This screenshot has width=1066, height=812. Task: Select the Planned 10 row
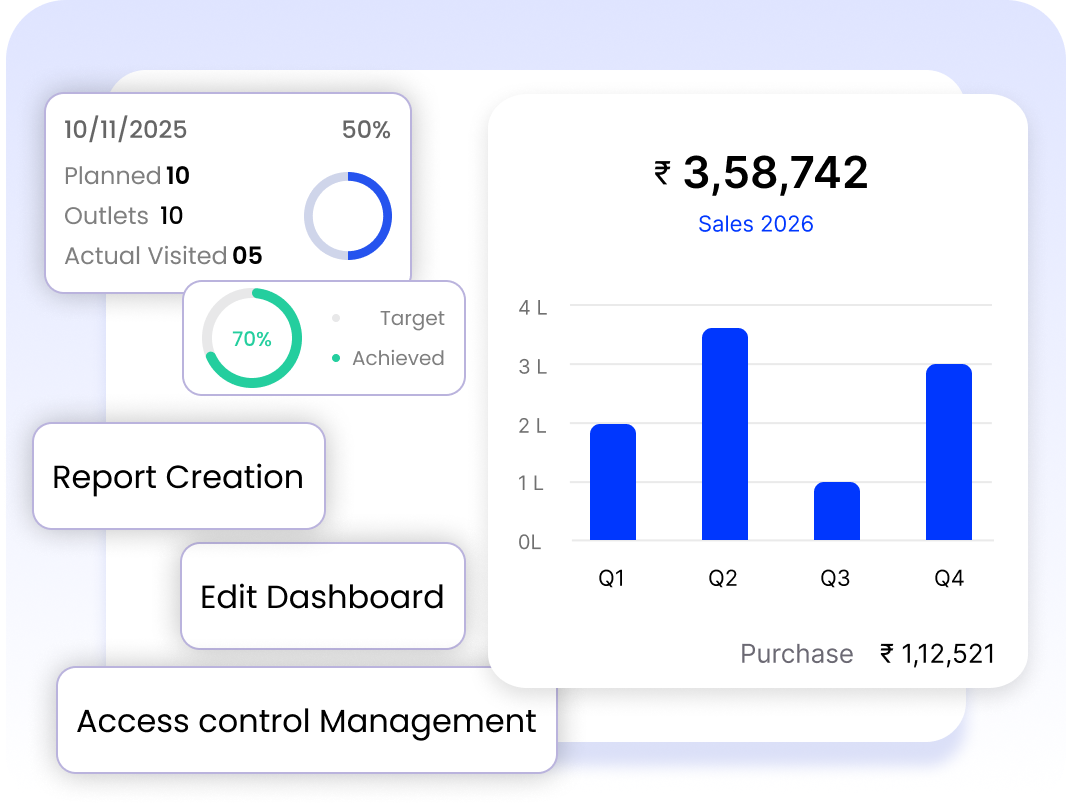[x=127, y=175]
